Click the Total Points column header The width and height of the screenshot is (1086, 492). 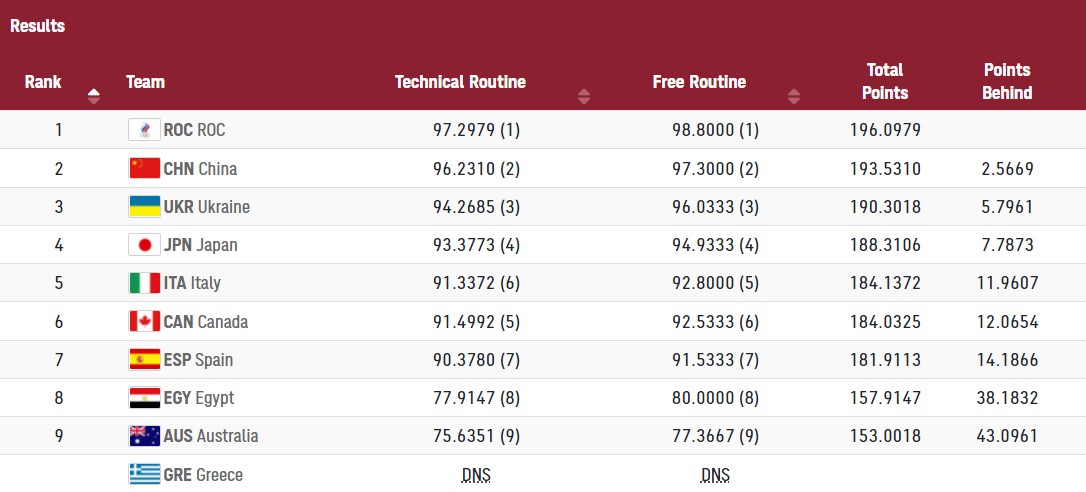pyautogui.click(x=885, y=81)
